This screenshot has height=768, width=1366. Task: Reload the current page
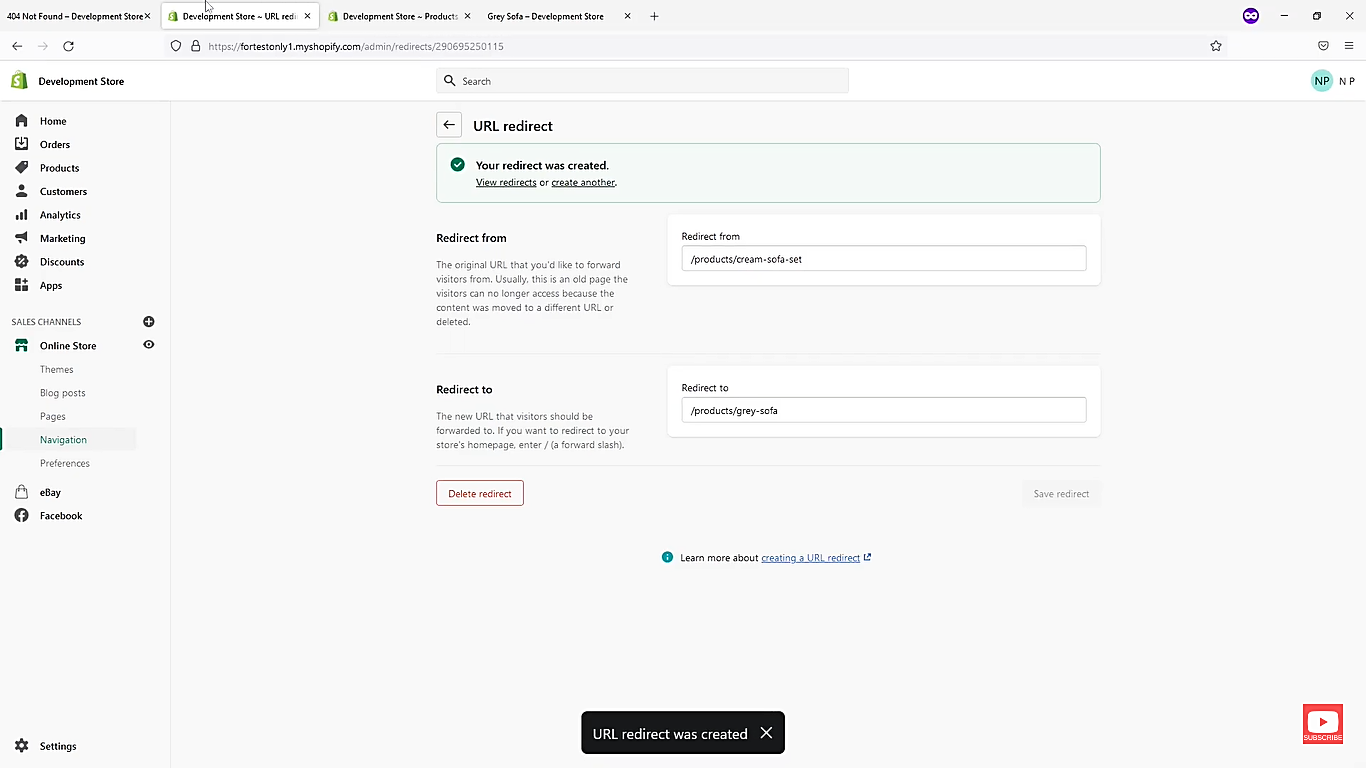tap(68, 46)
